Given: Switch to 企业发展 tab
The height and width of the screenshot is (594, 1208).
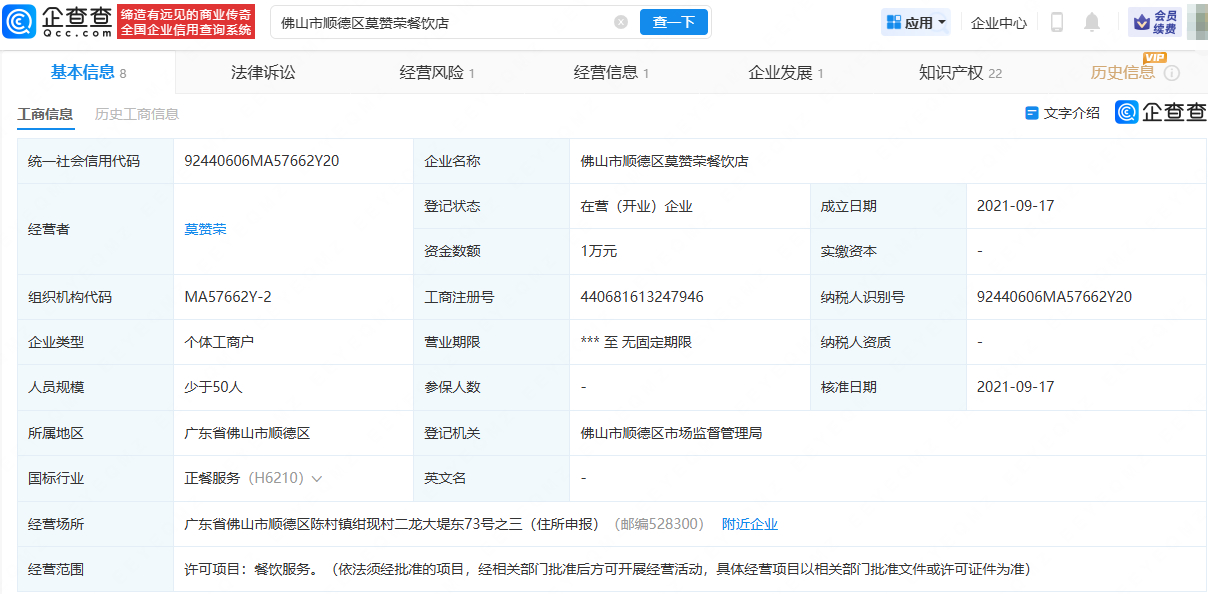Looking at the screenshot, I should [x=786, y=72].
